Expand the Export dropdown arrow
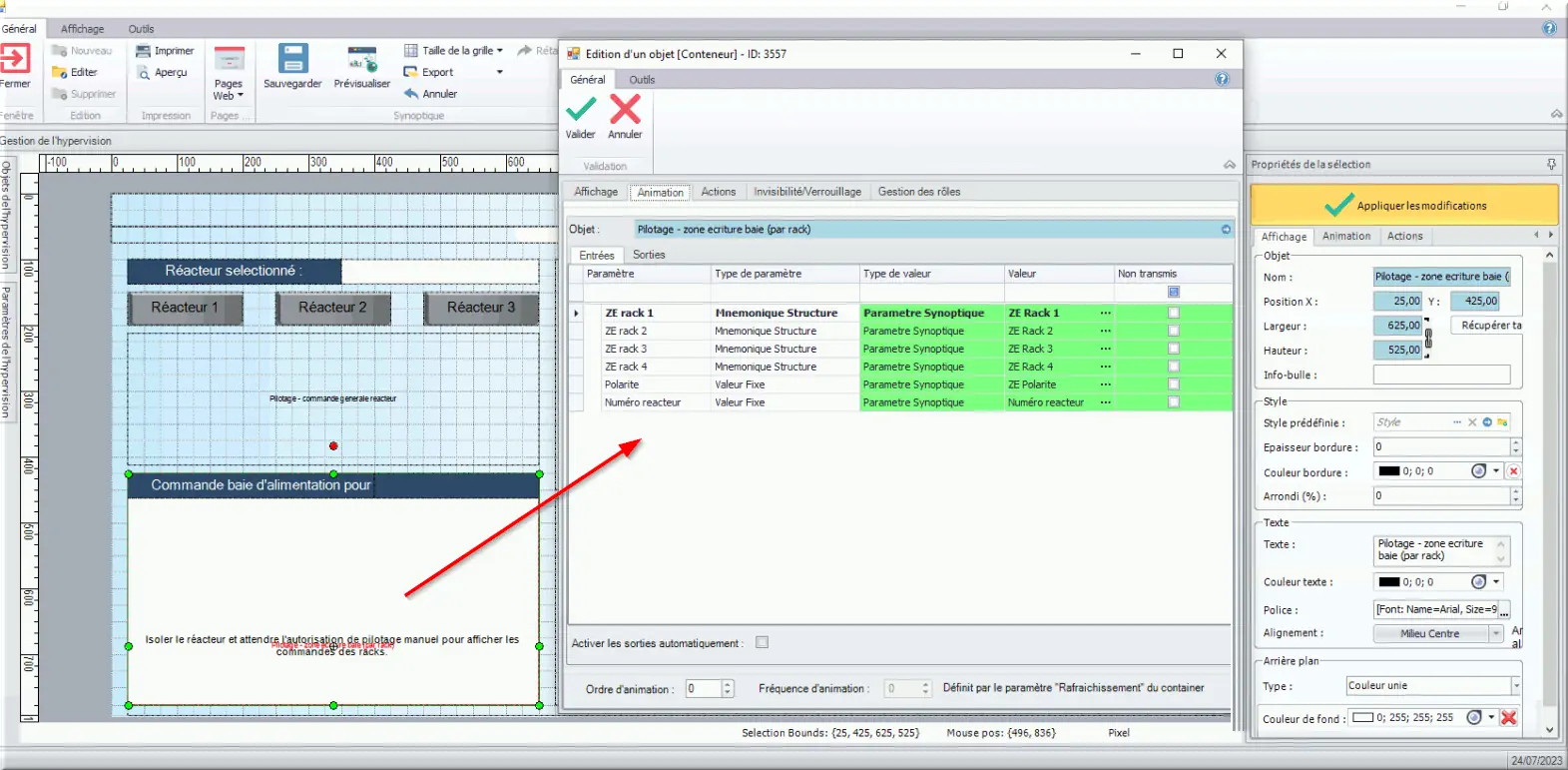Viewport: 1568px width, 770px height. pyautogui.click(x=500, y=72)
